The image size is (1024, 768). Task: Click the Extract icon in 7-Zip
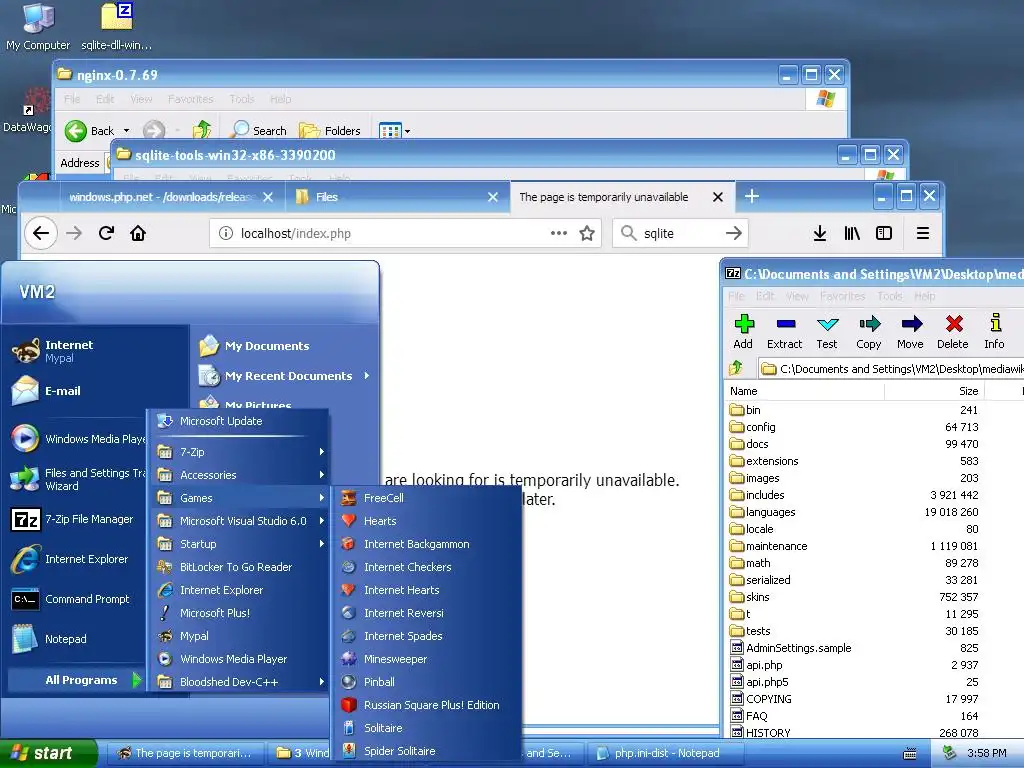click(x=785, y=332)
